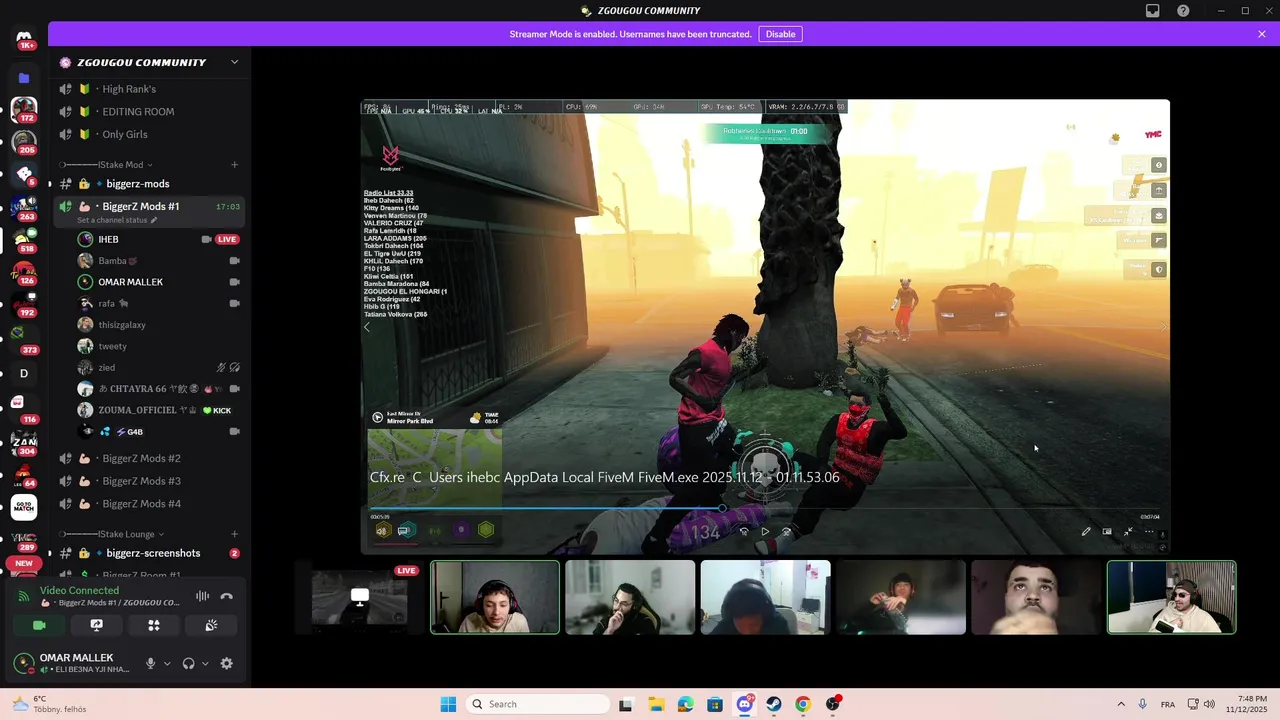Join the EDITING ROOM voice channel
This screenshot has height=720, width=1280.
150,112
